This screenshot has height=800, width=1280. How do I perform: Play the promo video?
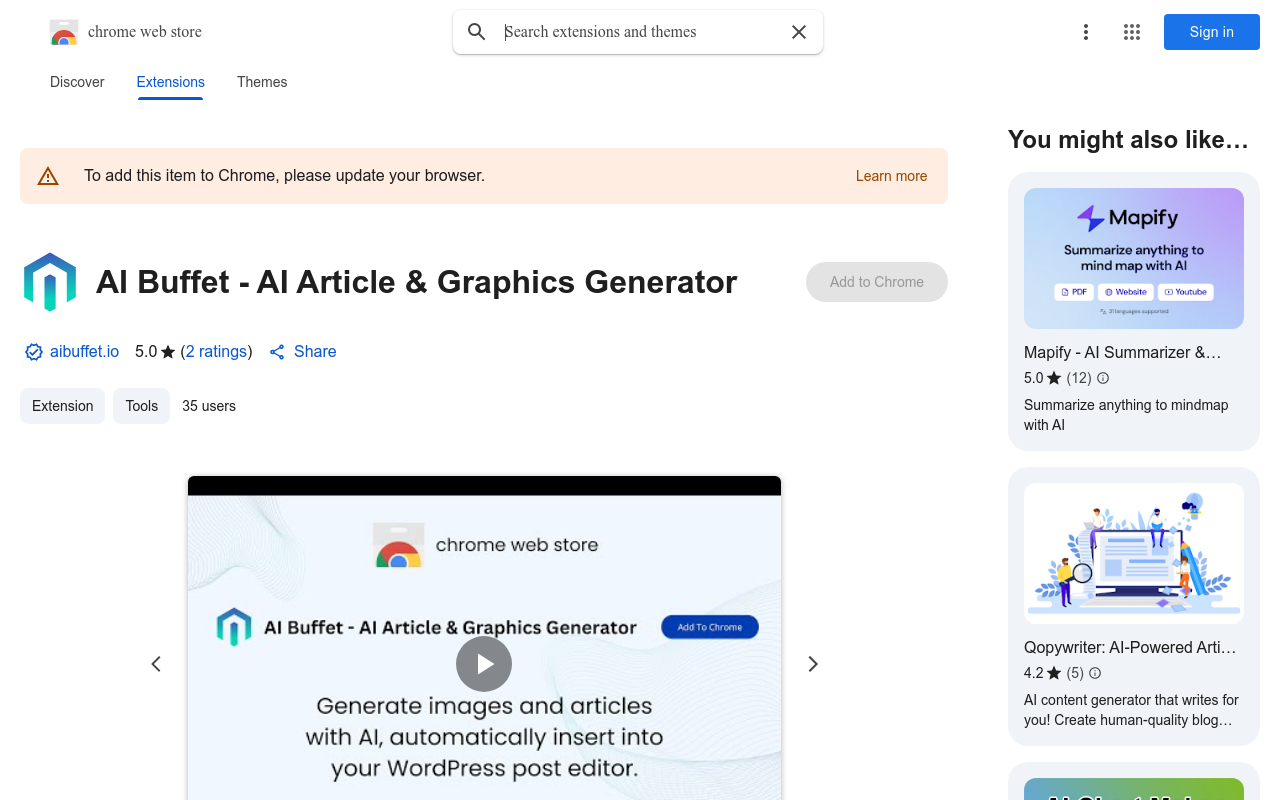pyautogui.click(x=484, y=664)
